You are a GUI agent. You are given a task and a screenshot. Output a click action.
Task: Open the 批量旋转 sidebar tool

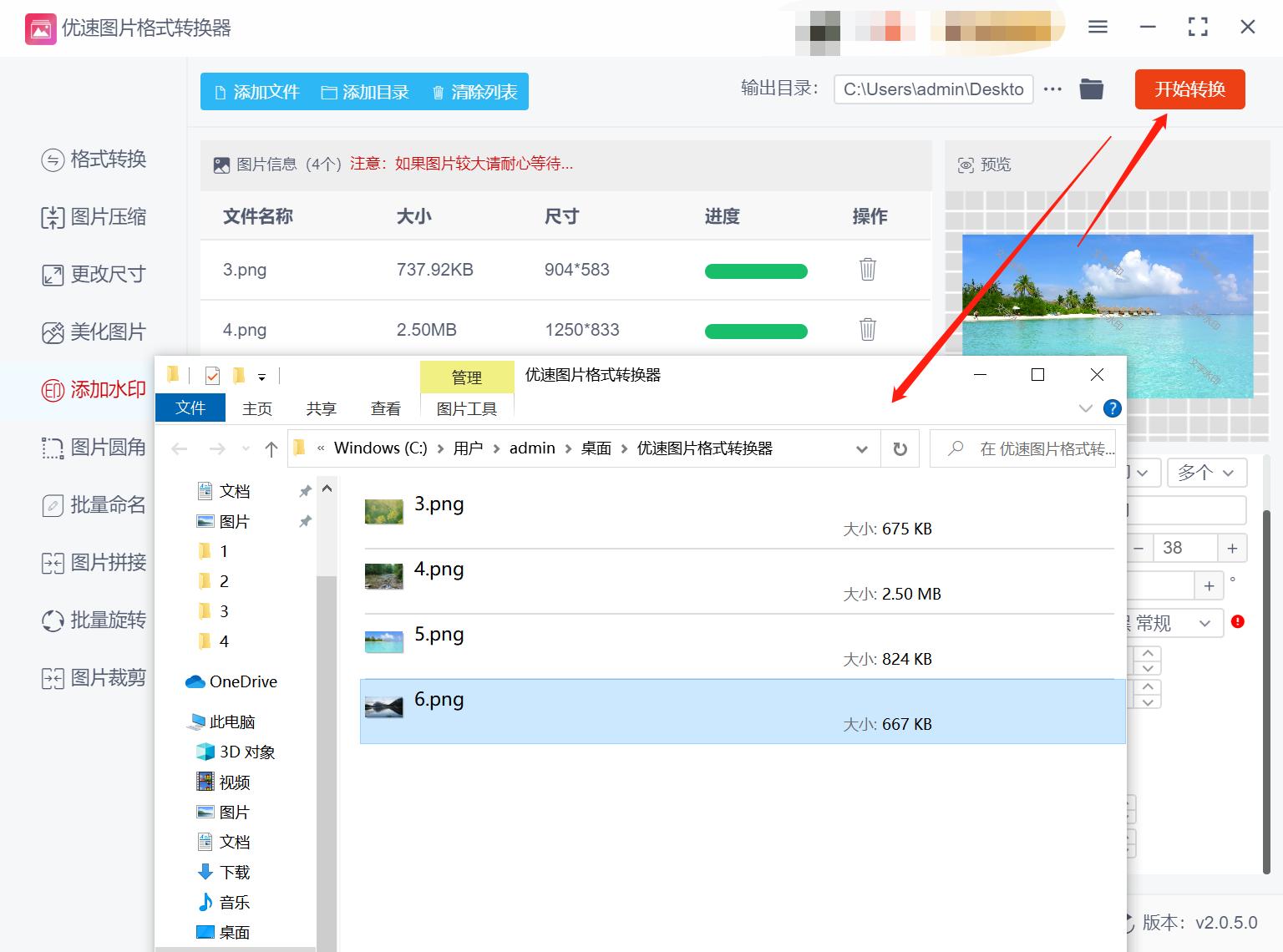94,620
